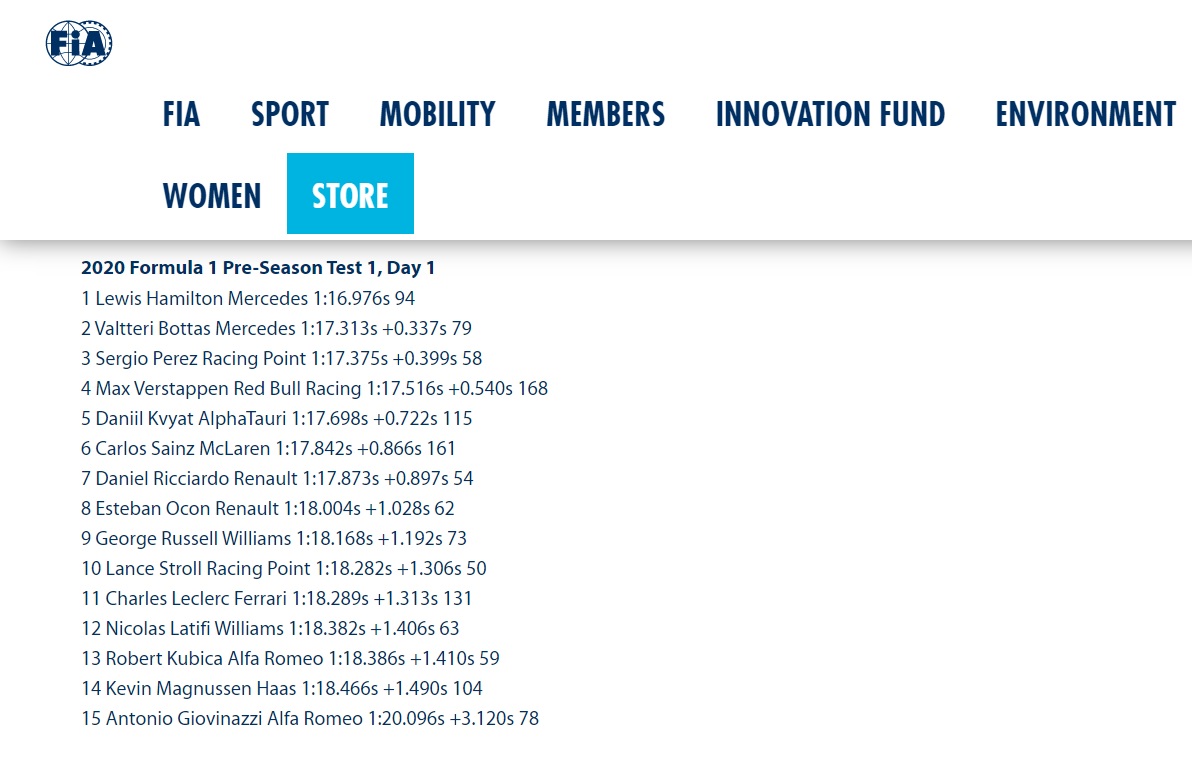This screenshot has height=768, width=1192.
Task: Open the SPORT menu
Action: pos(290,114)
